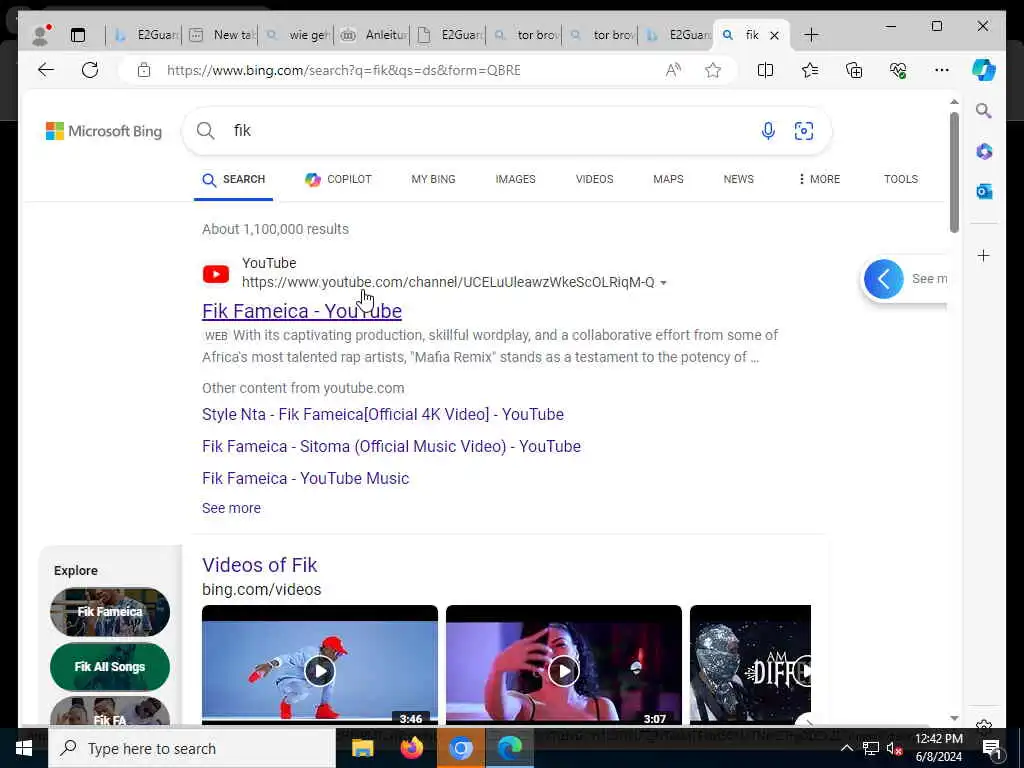Close the 'fik' tab

coord(775,35)
